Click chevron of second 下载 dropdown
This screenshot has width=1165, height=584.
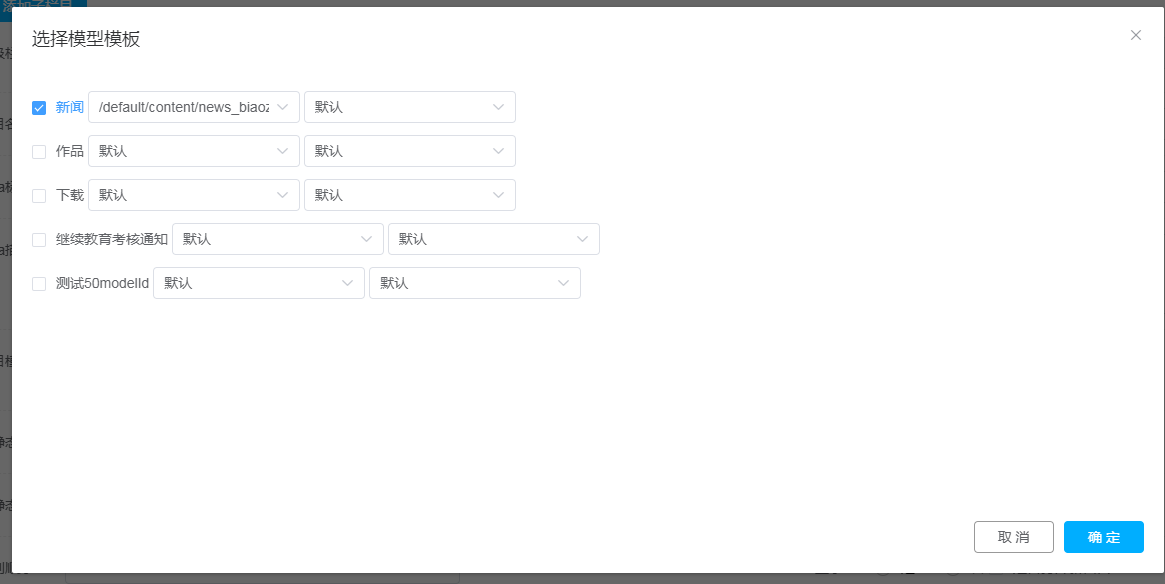[x=499, y=195]
